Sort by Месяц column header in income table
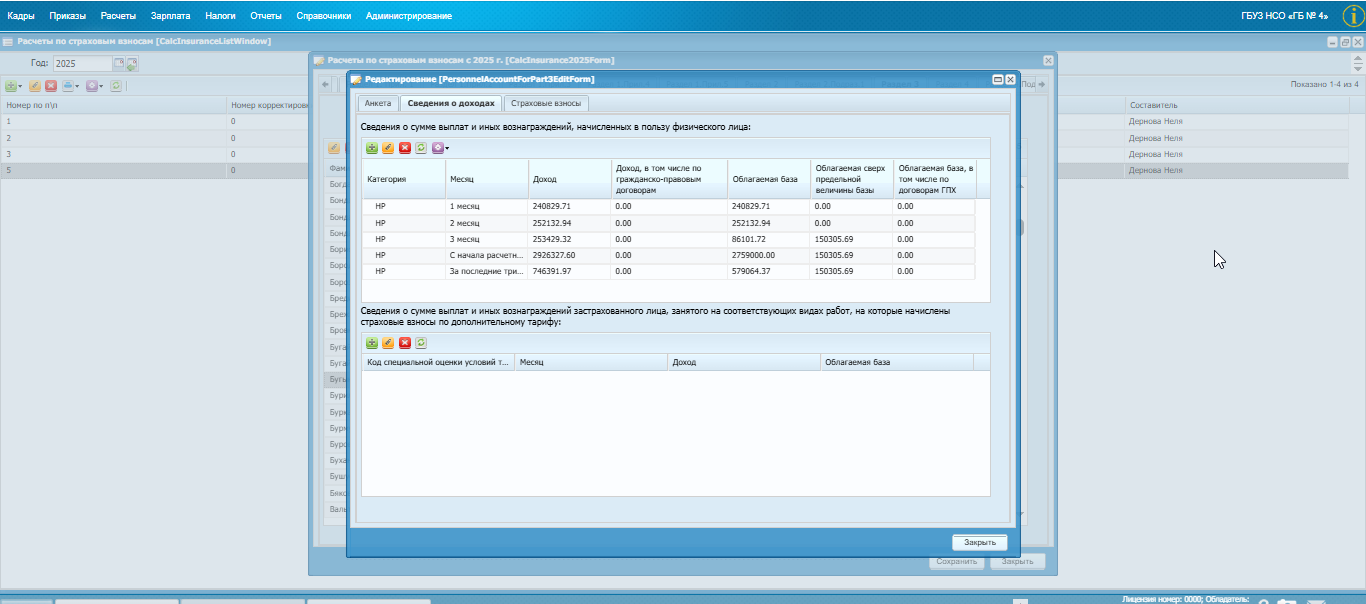This screenshot has height=604, width=1366. coord(487,179)
